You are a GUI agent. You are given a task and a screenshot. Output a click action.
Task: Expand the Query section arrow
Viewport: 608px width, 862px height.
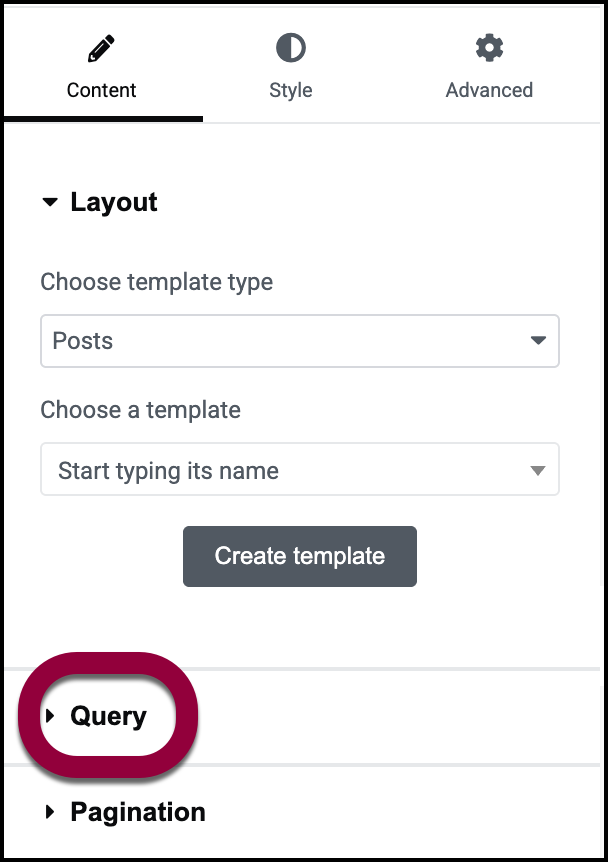[x=50, y=716]
